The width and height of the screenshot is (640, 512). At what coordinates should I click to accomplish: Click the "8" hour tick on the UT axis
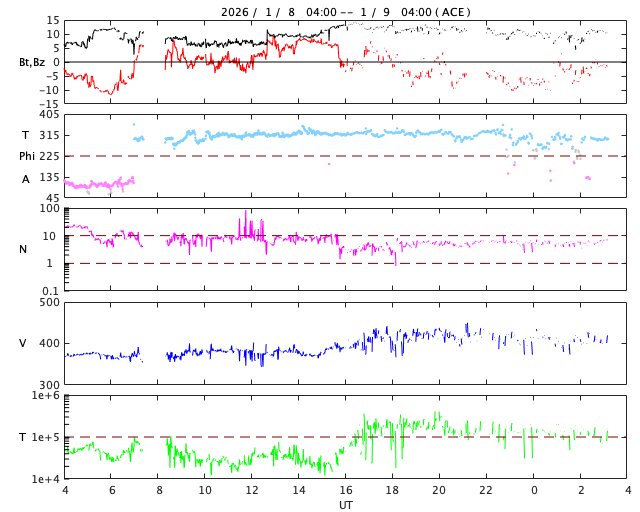coord(159,490)
